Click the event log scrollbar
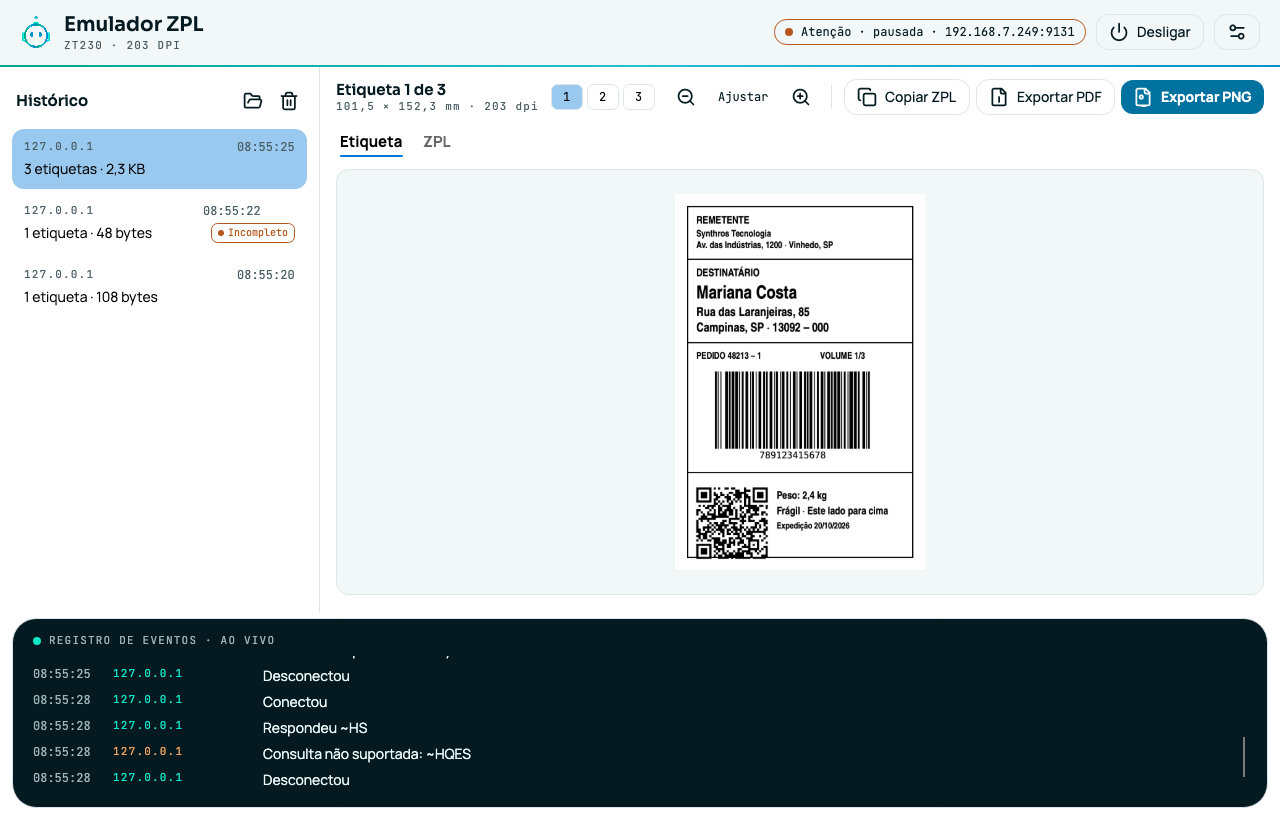This screenshot has height=820, width=1280. (1244, 757)
